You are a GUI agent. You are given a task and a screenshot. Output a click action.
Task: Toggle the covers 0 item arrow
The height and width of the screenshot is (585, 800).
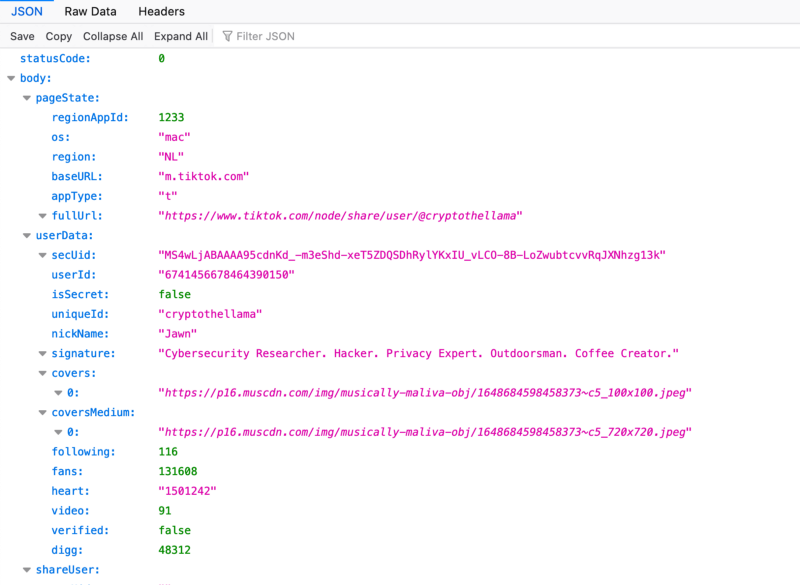(59, 393)
